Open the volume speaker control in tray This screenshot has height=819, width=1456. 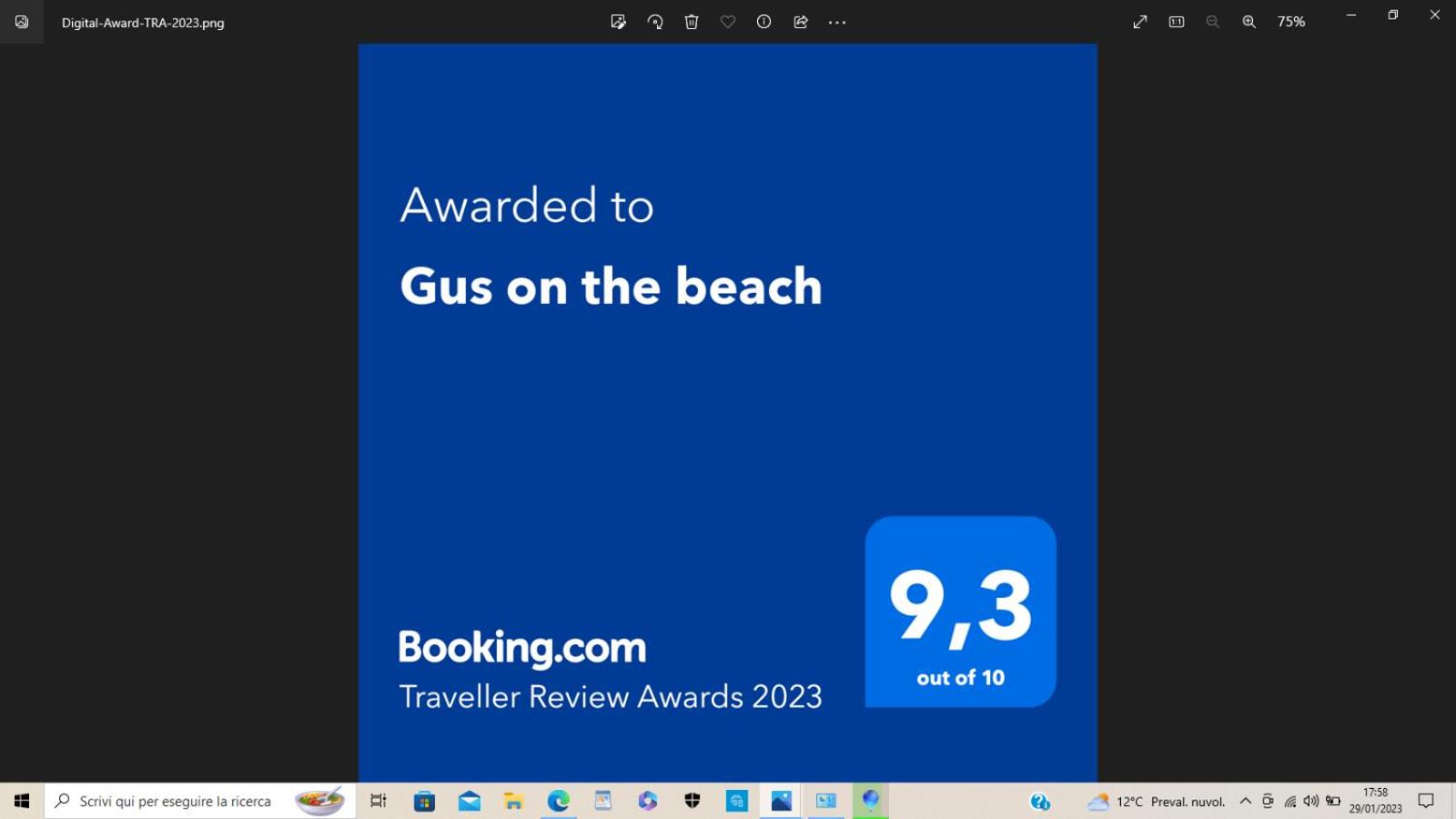pyautogui.click(x=1311, y=801)
